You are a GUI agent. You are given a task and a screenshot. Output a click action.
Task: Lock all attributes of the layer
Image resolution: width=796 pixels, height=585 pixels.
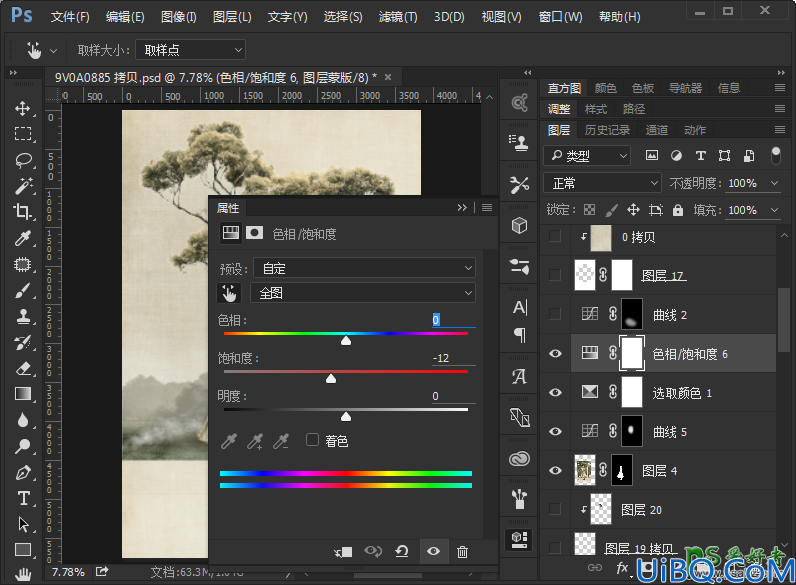(x=678, y=210)
